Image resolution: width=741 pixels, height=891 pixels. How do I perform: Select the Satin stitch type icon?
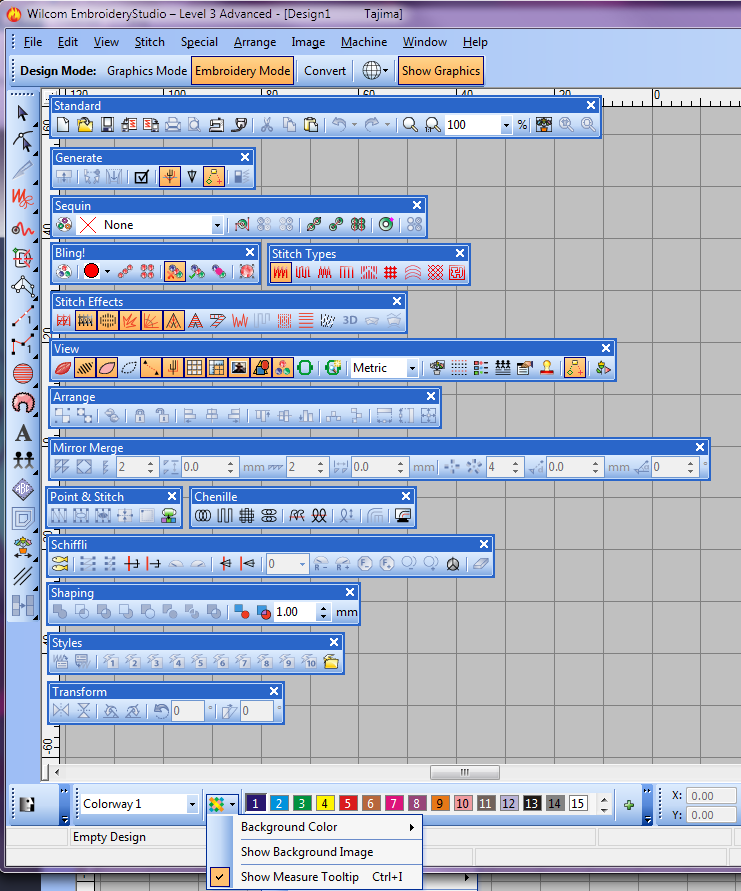tap(280, 273)
